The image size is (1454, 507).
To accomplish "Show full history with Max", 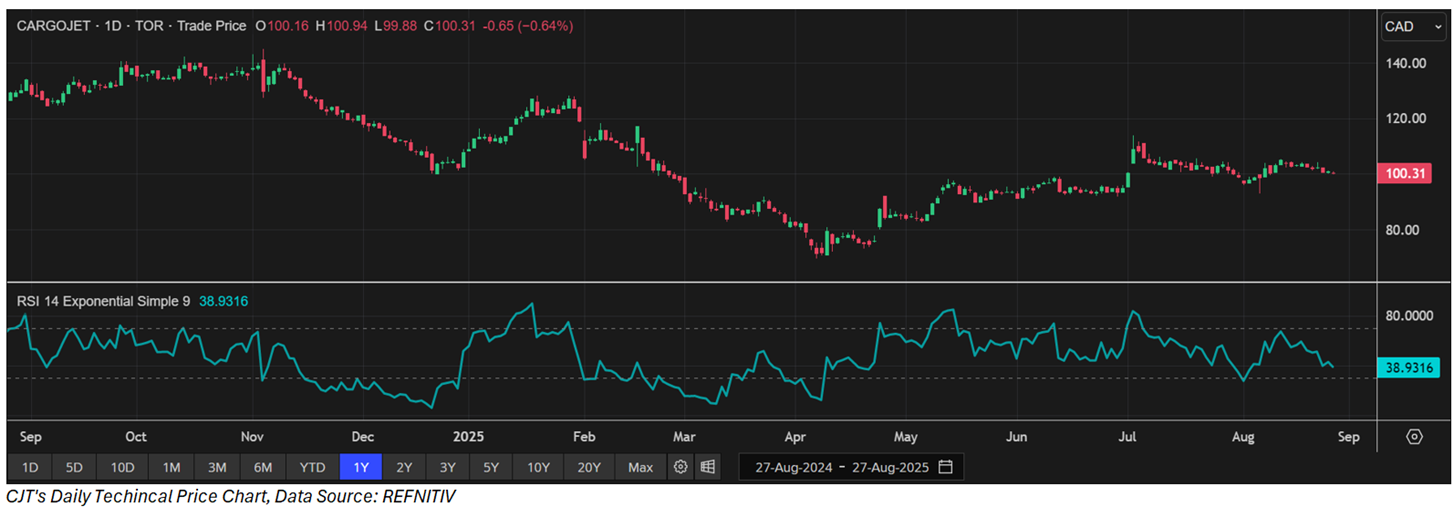I will click(640, 467).
